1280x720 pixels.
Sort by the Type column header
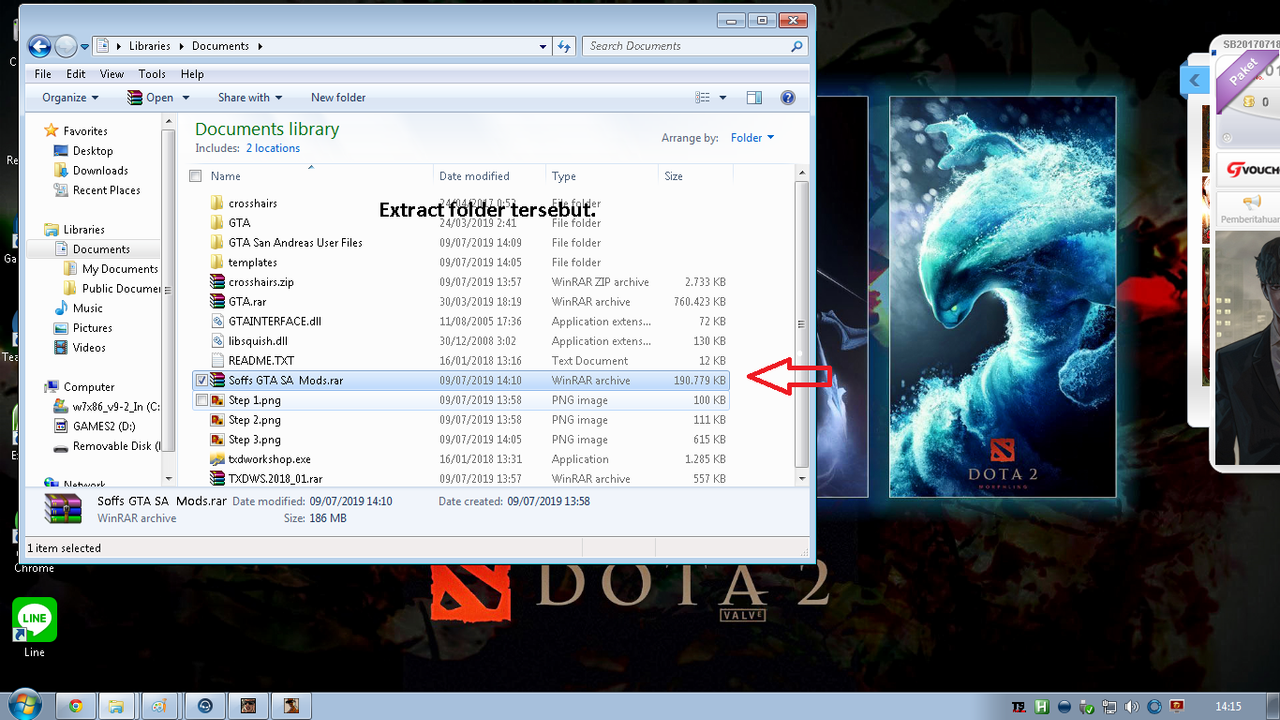(603, 176)
